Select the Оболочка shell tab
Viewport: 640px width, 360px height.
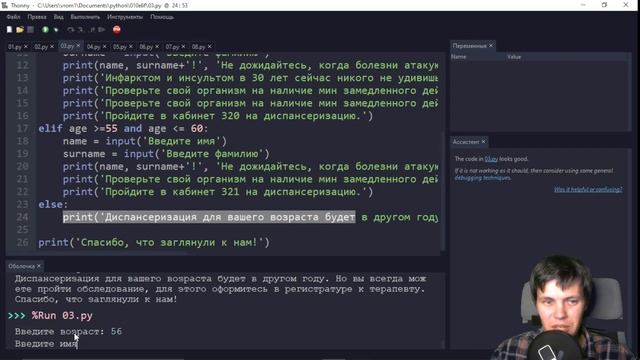21,266
